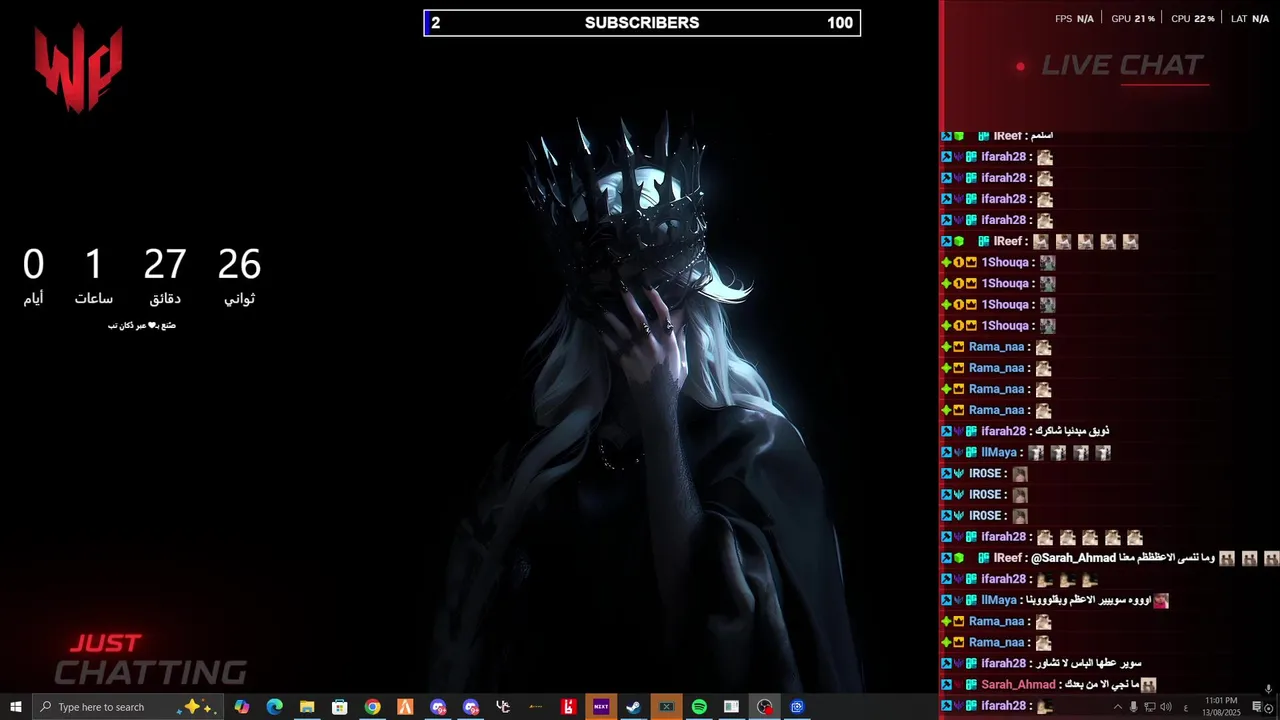Click the red WP channel logo

point(78,68)
